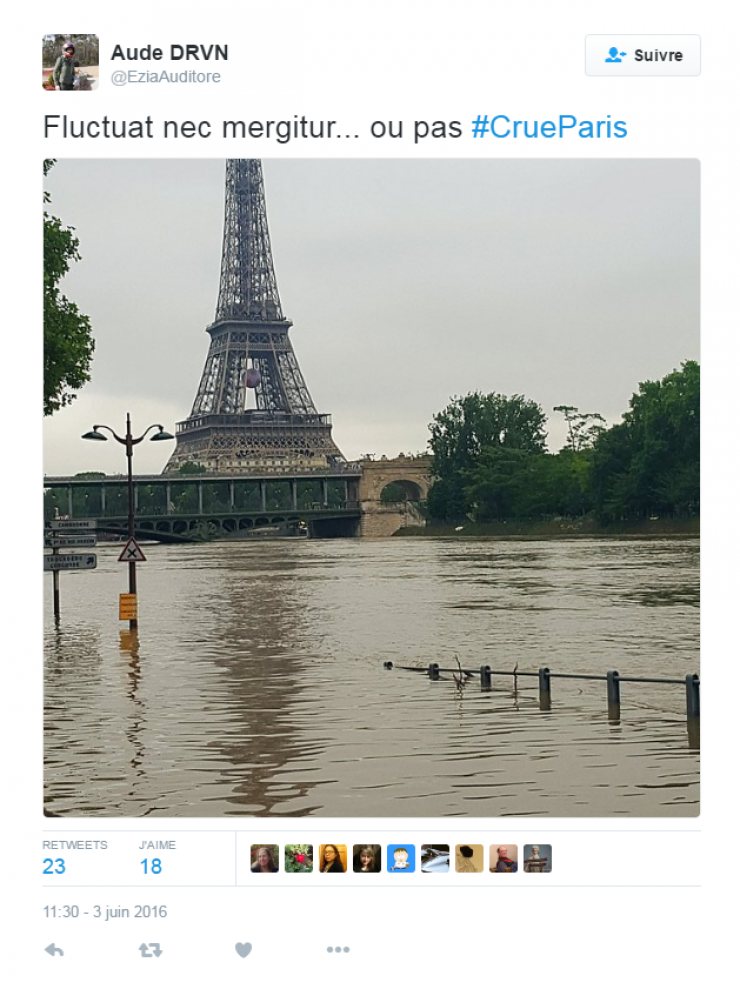Like the tweet via the heart icon
The height and width of the screenshot is (989, 740).
(x=243, y=948)
